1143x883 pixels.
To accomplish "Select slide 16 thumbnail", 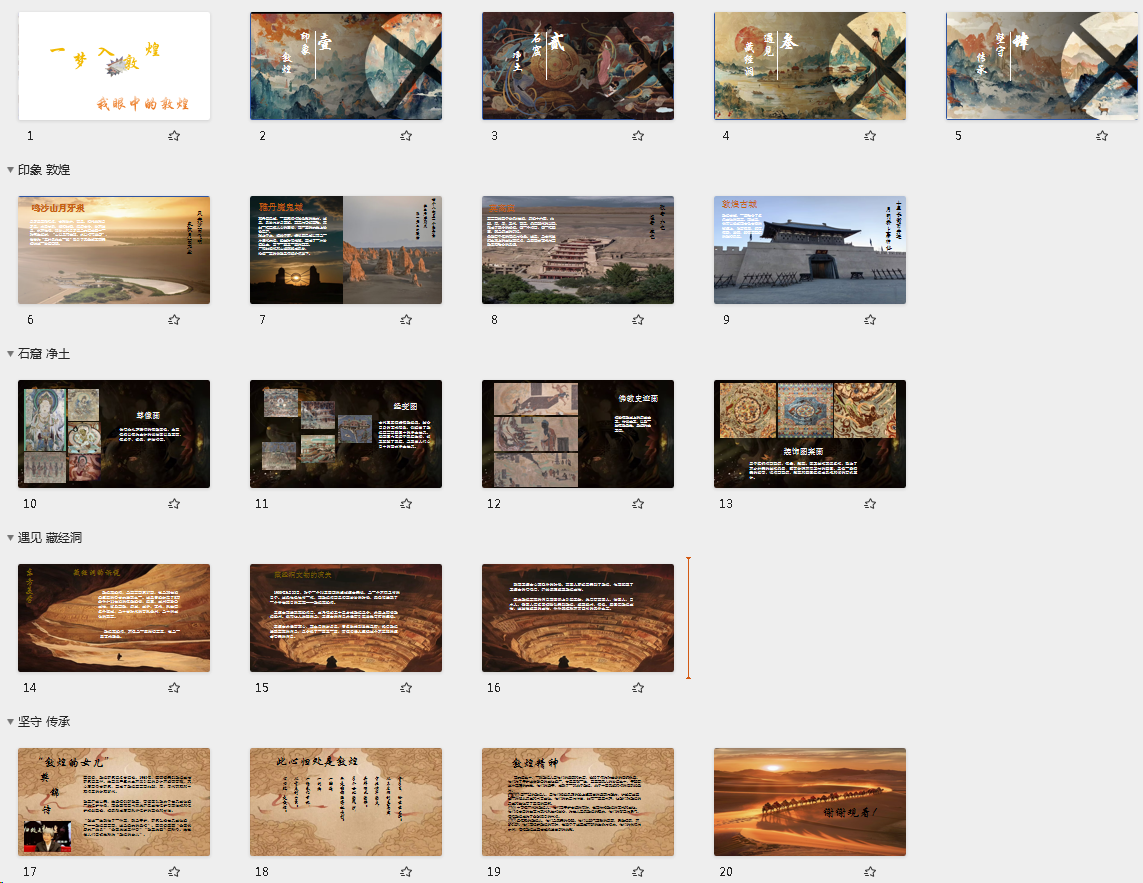I will [x=577, y=618].
